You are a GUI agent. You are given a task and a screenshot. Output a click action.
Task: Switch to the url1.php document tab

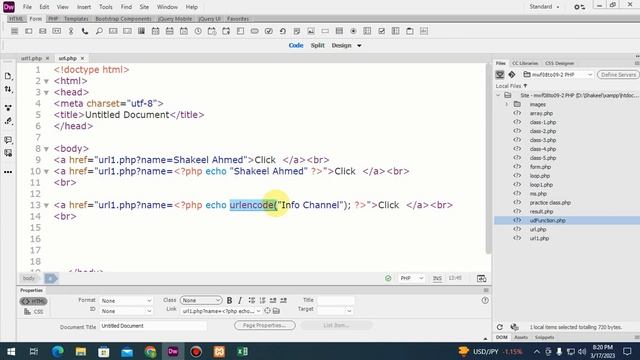pos(31,58)
